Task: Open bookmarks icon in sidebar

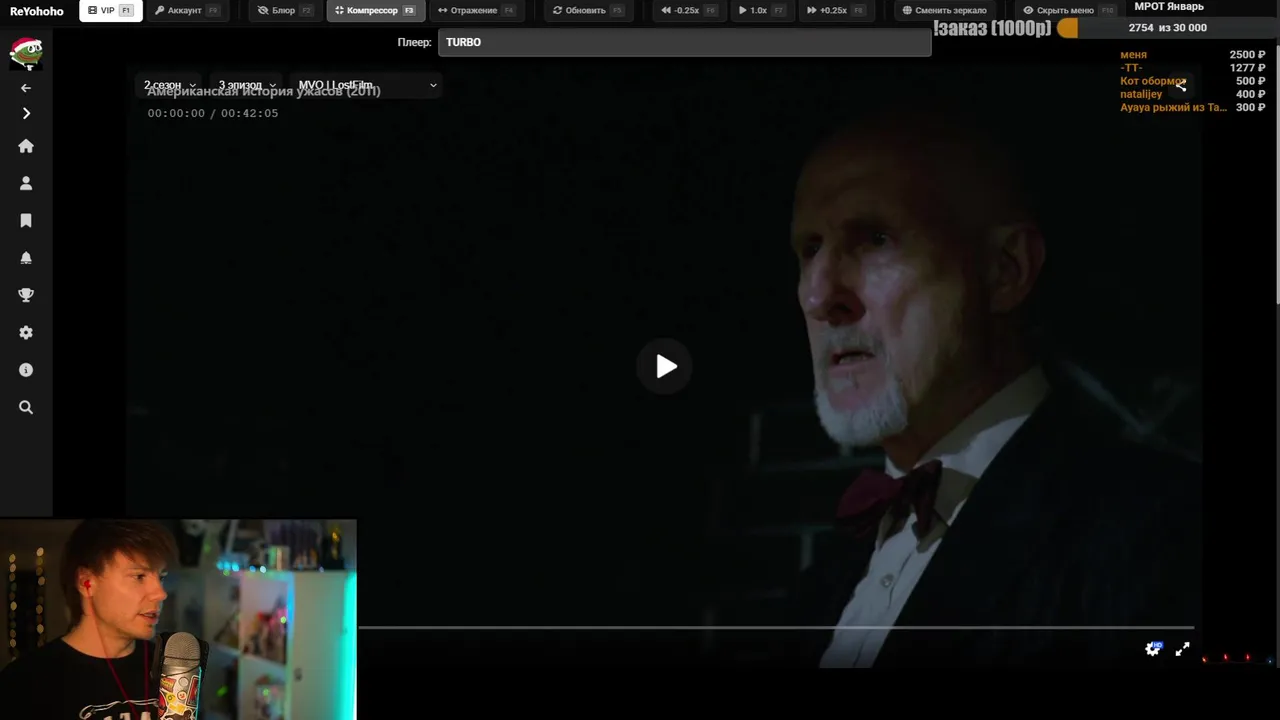Action: point(26,220)
